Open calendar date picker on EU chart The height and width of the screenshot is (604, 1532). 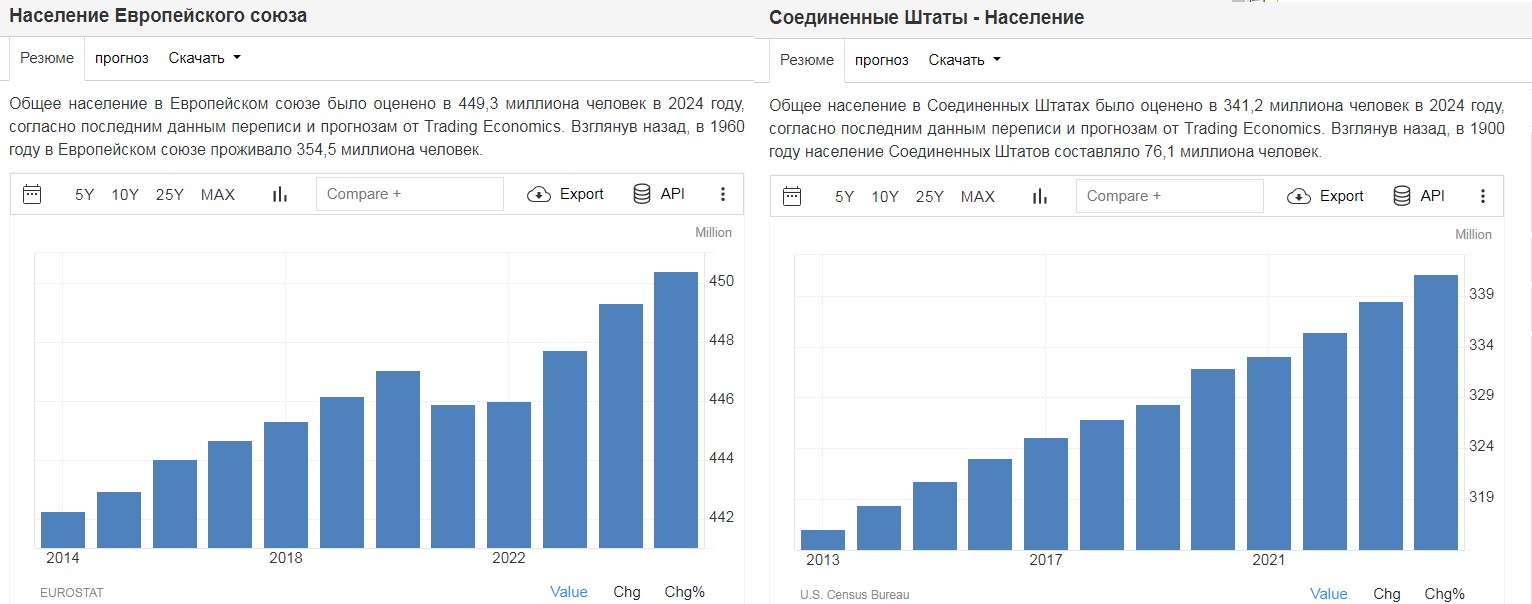(32, 194)
